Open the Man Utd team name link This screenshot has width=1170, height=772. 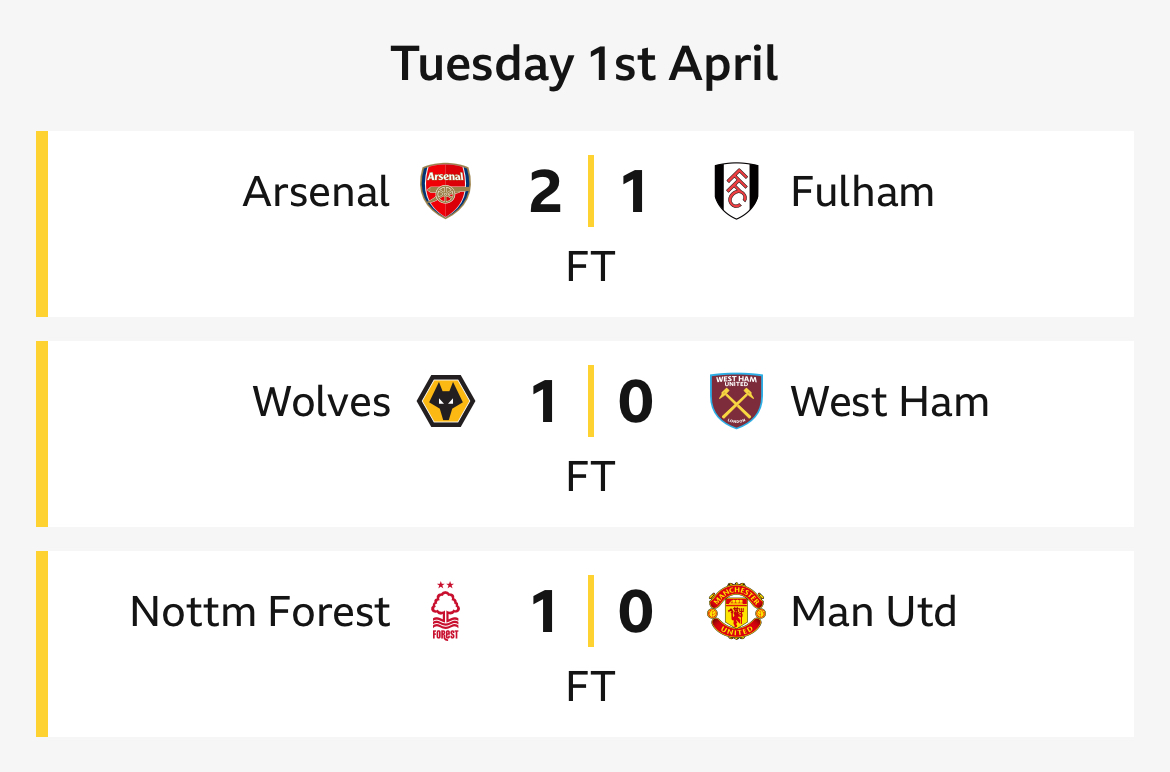[874, 612]
